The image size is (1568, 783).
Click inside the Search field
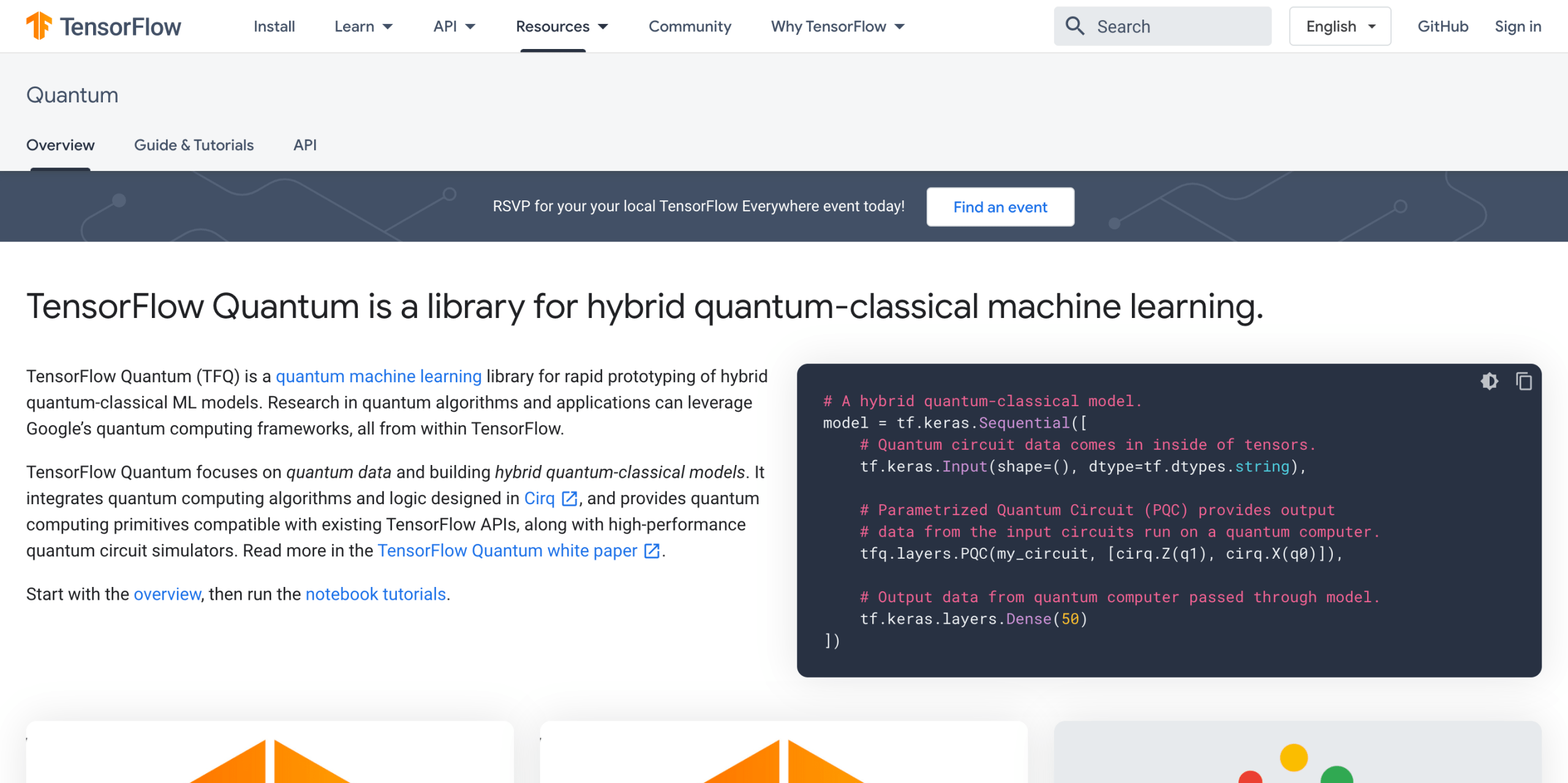[1164, 26]
